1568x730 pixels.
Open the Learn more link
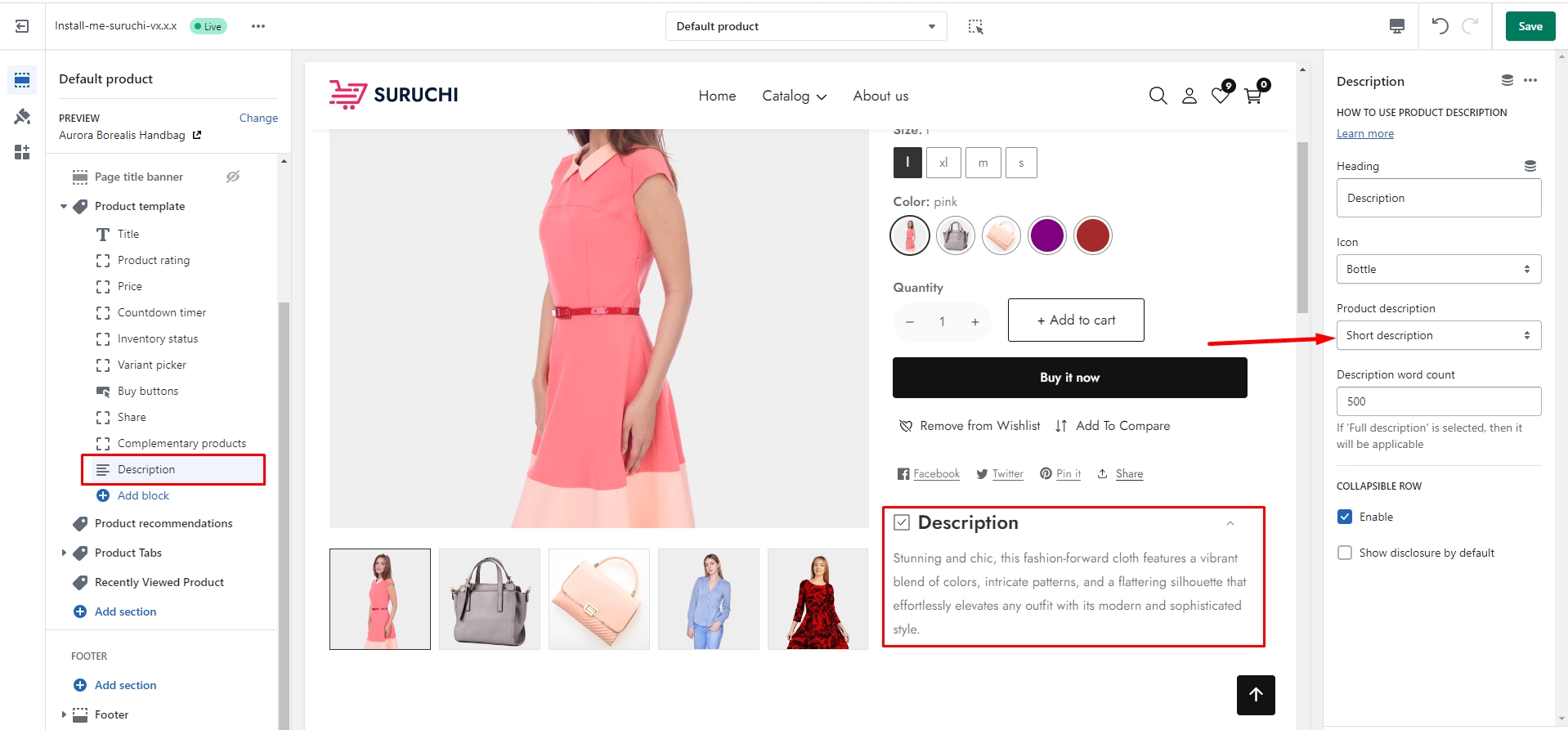click(1364, 134)
